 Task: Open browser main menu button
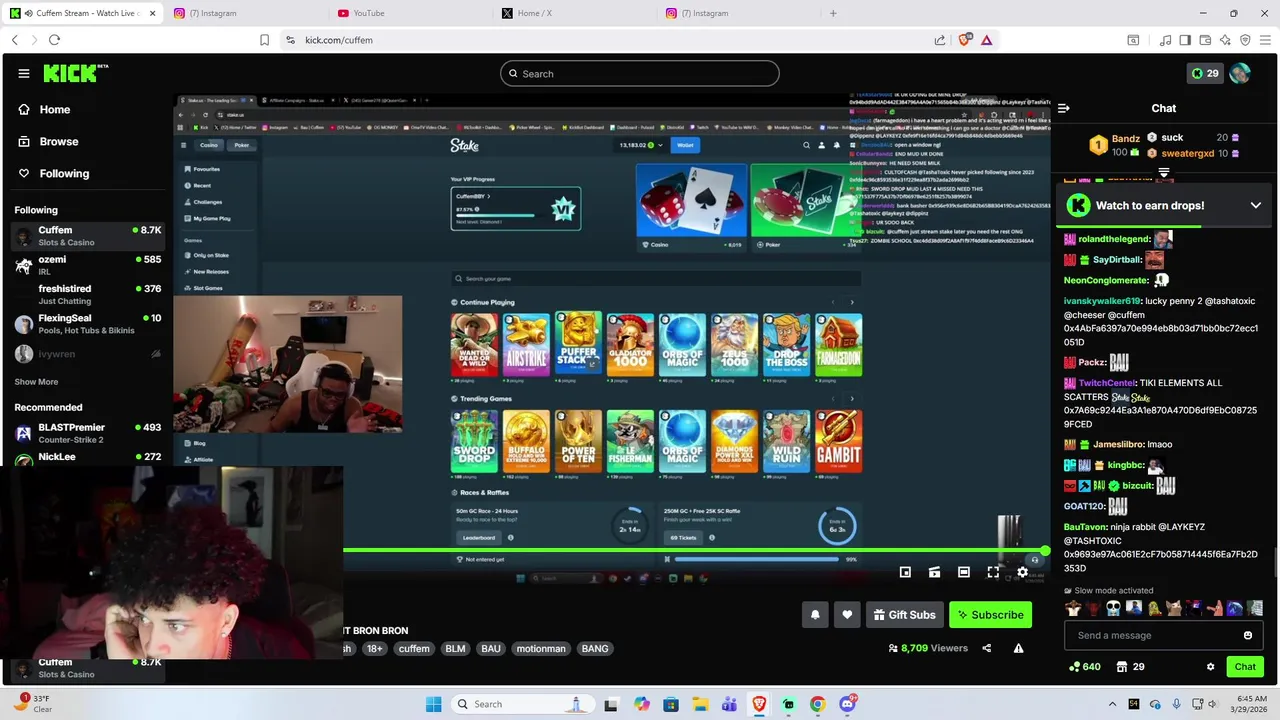coord(1265,40)
